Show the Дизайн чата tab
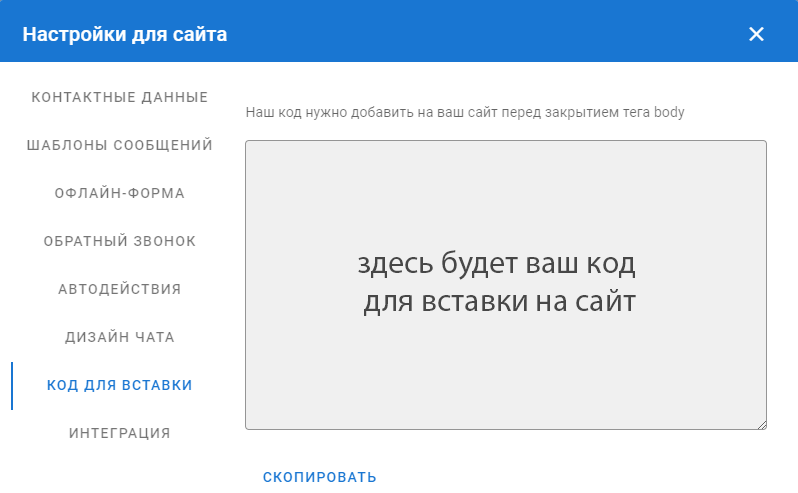 [120, 337]
